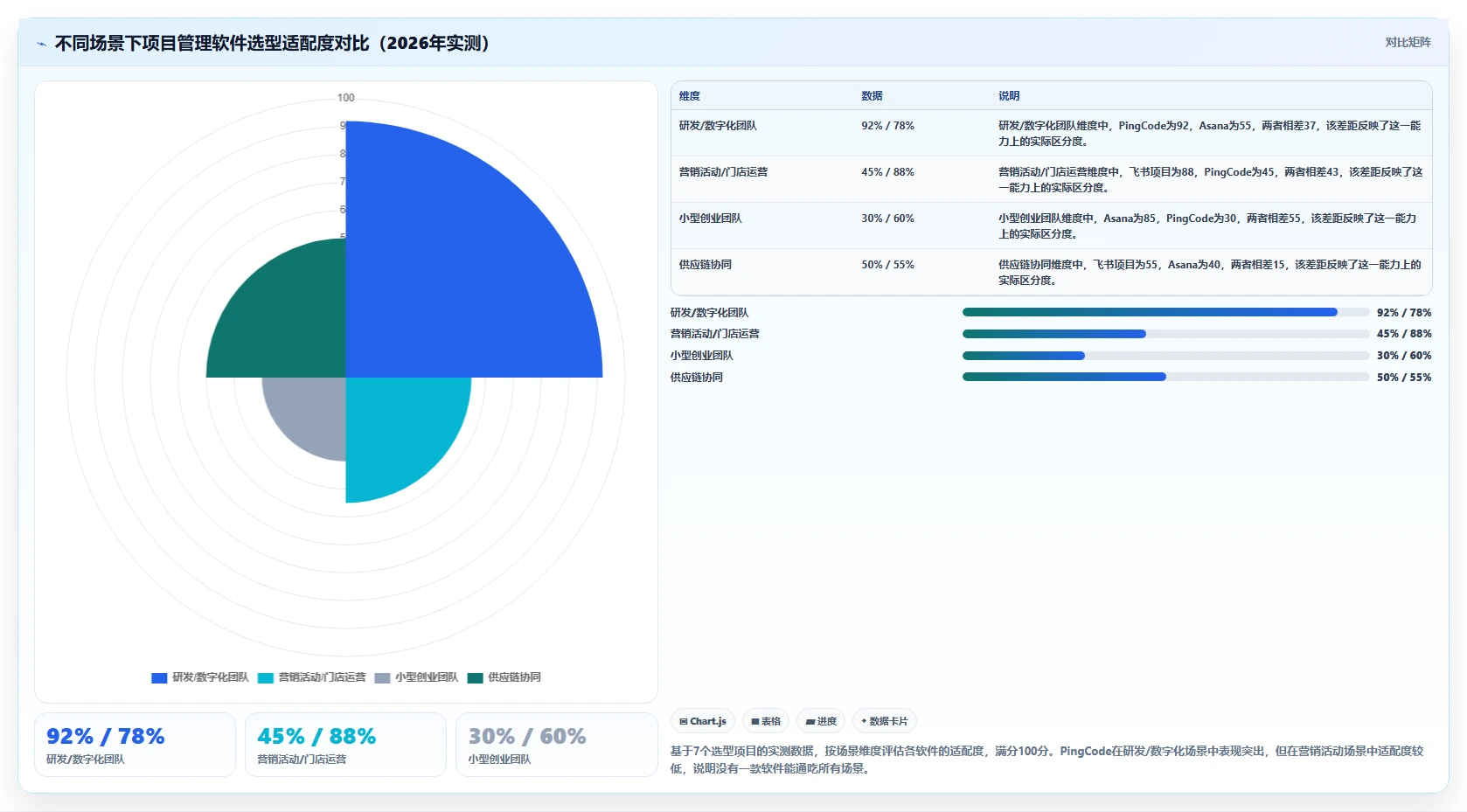The width and height of the screenshot is (1467, 812).
Task: Open the 45% / 88% data card
Action: click(x=345, y=745)
